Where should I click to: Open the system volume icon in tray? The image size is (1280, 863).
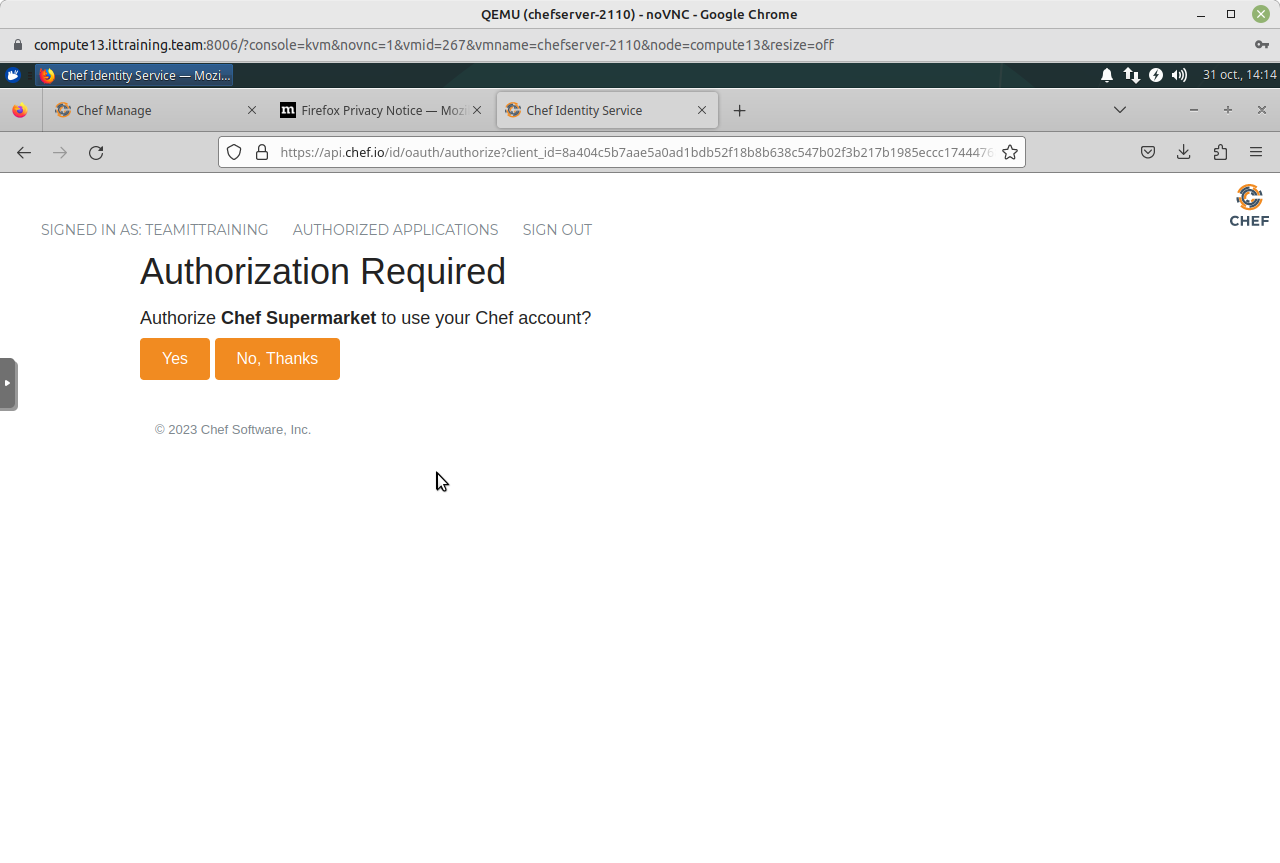(x=1180, y=75)
